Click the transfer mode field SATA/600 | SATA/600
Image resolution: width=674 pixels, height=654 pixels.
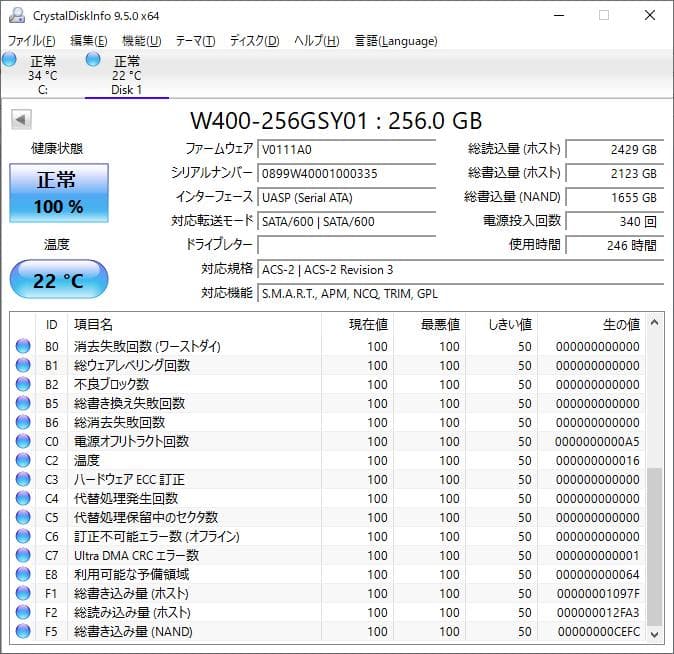click(346, 221)
